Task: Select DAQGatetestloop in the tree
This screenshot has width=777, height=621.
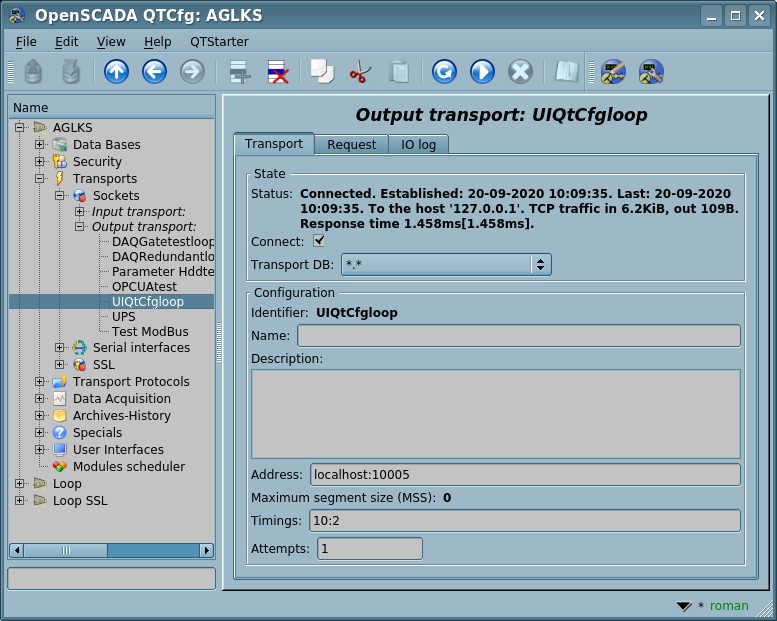Action: coord(163,242)
